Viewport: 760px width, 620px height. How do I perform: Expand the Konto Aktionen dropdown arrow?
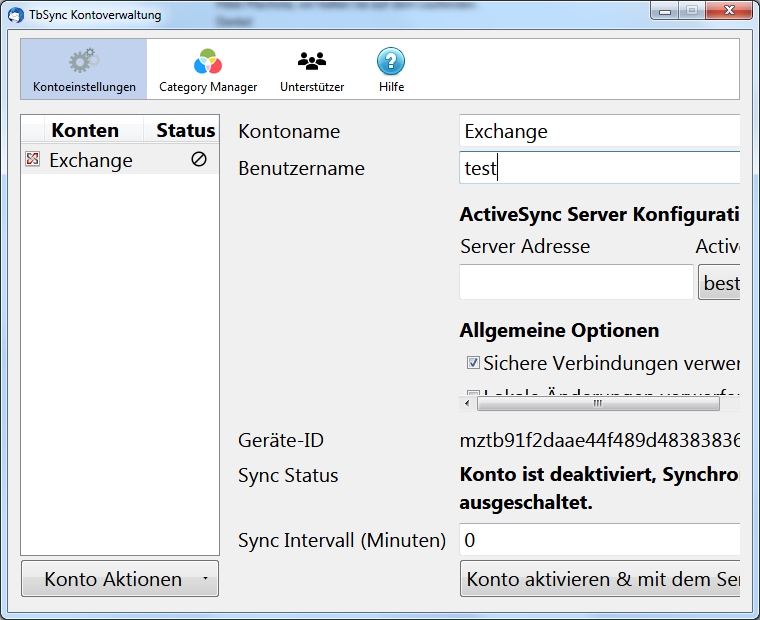tap(204, 579)
